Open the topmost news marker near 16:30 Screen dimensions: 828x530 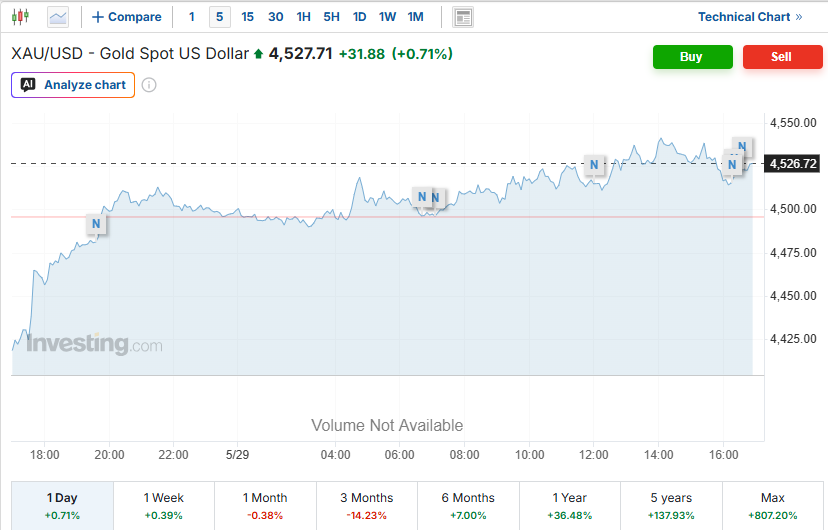(742, 146)
